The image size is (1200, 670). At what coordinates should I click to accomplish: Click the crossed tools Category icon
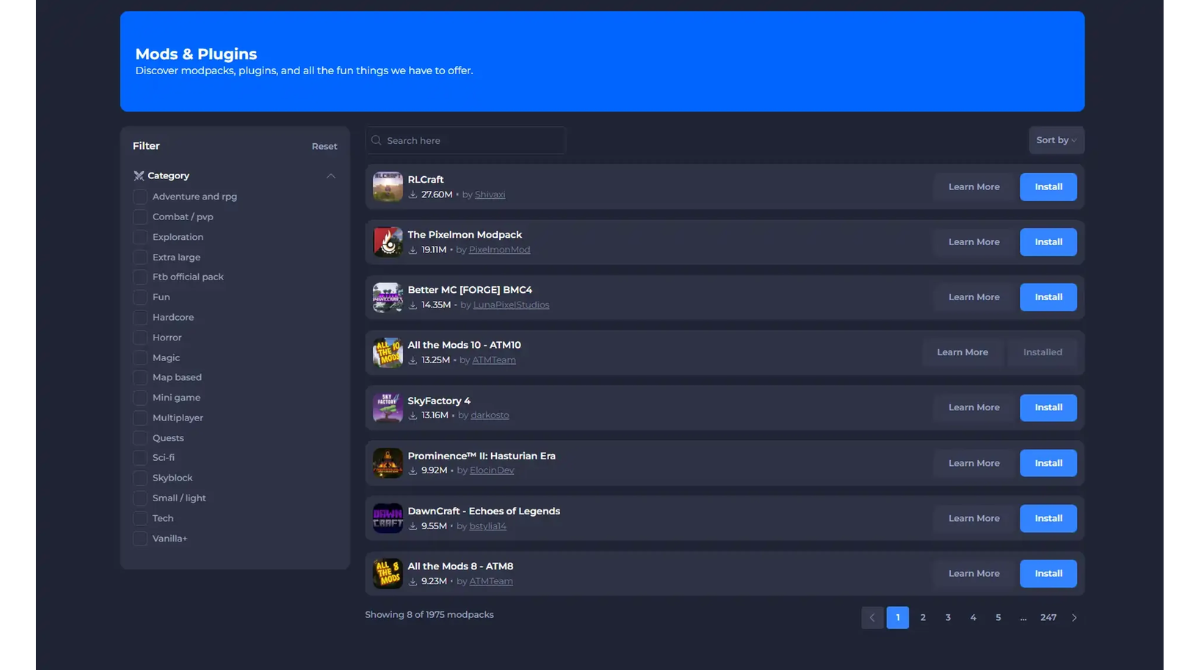139,176
